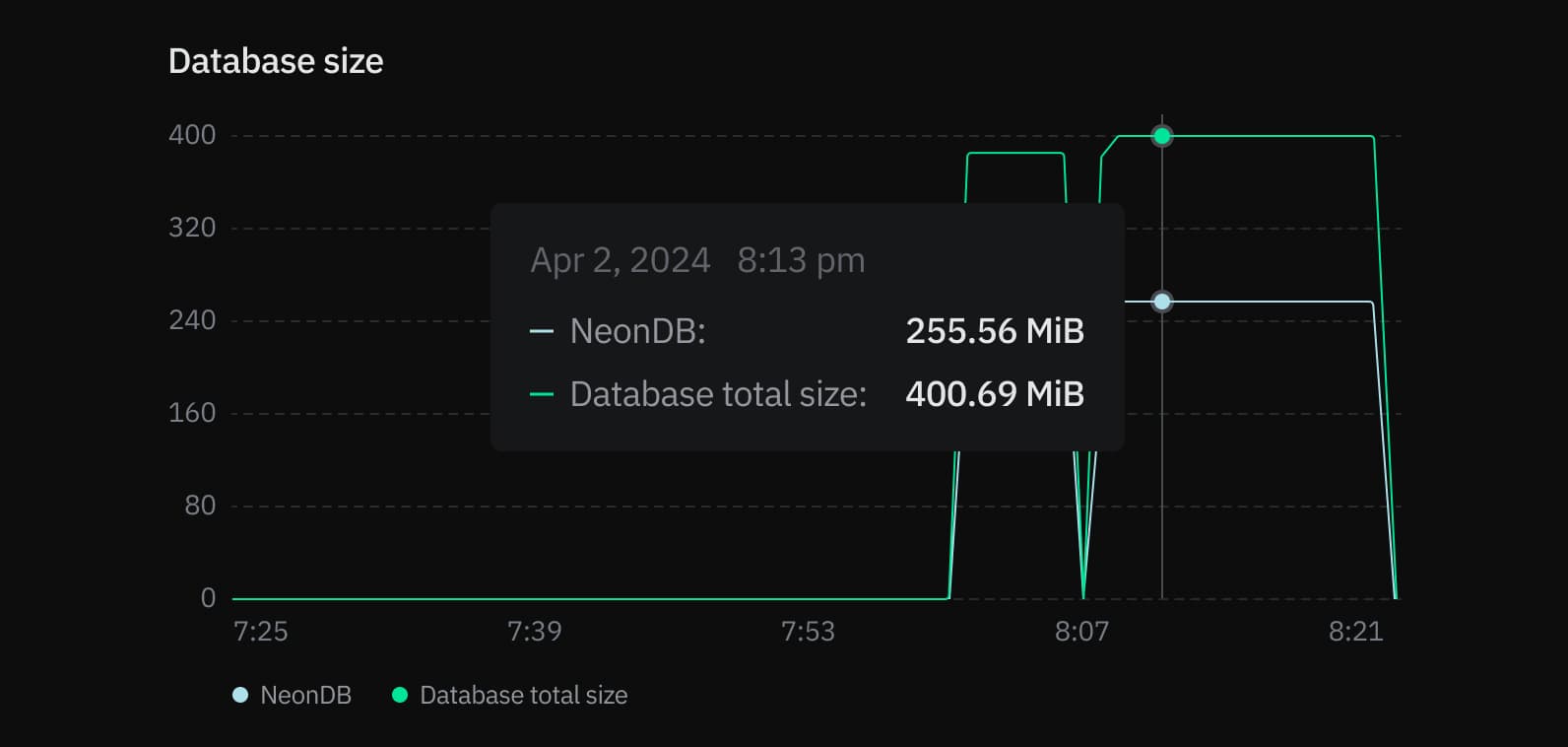Viewport: 1568px width, 747px height.
Task: Click the Database size chart title
Action: (276, 61)
